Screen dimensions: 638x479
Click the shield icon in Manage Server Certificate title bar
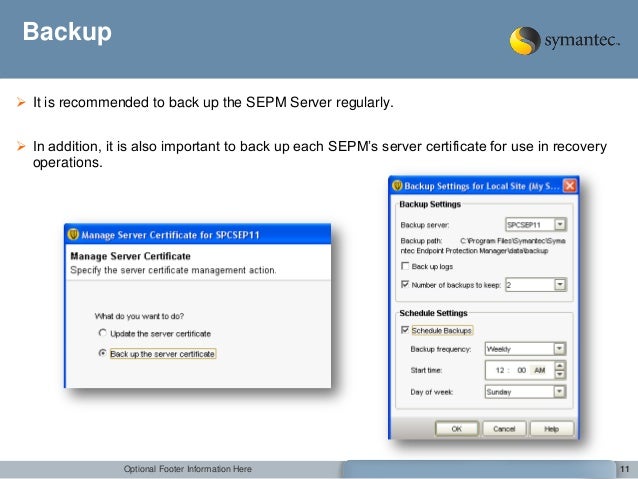pos(73,234)
